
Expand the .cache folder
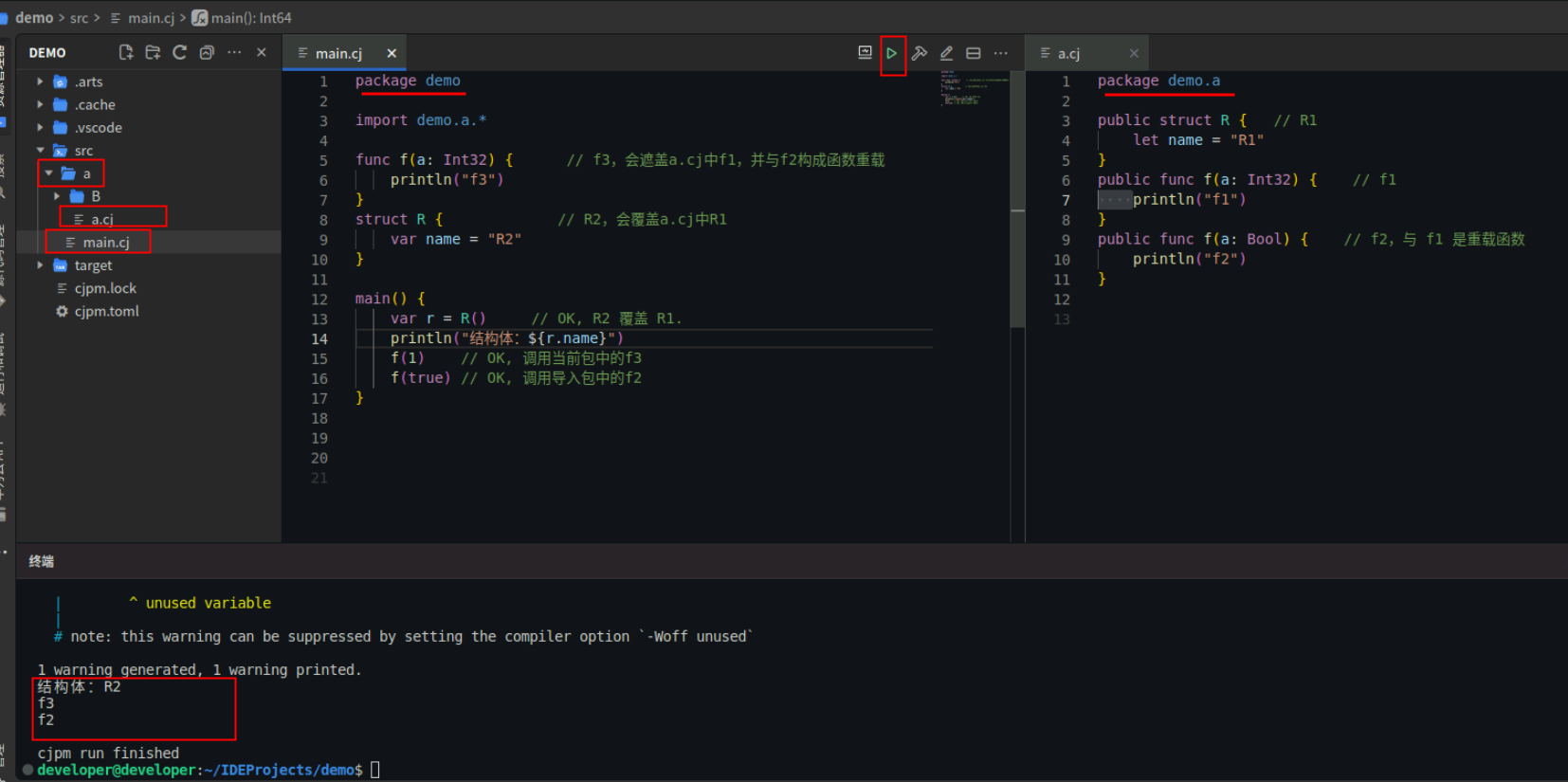(x=40, y=104)
